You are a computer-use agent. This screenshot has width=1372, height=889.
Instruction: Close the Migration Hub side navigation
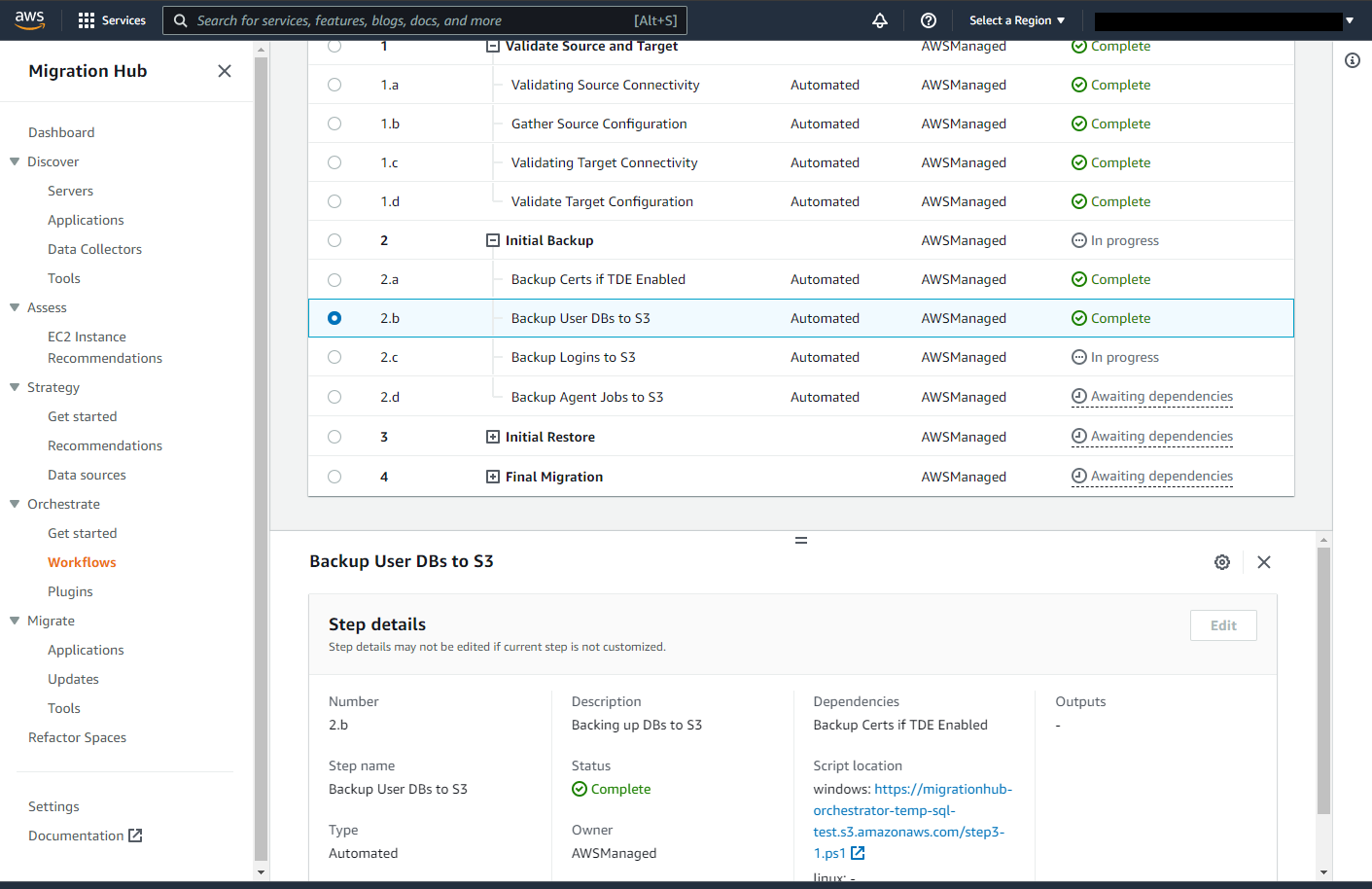coord(225,71)
